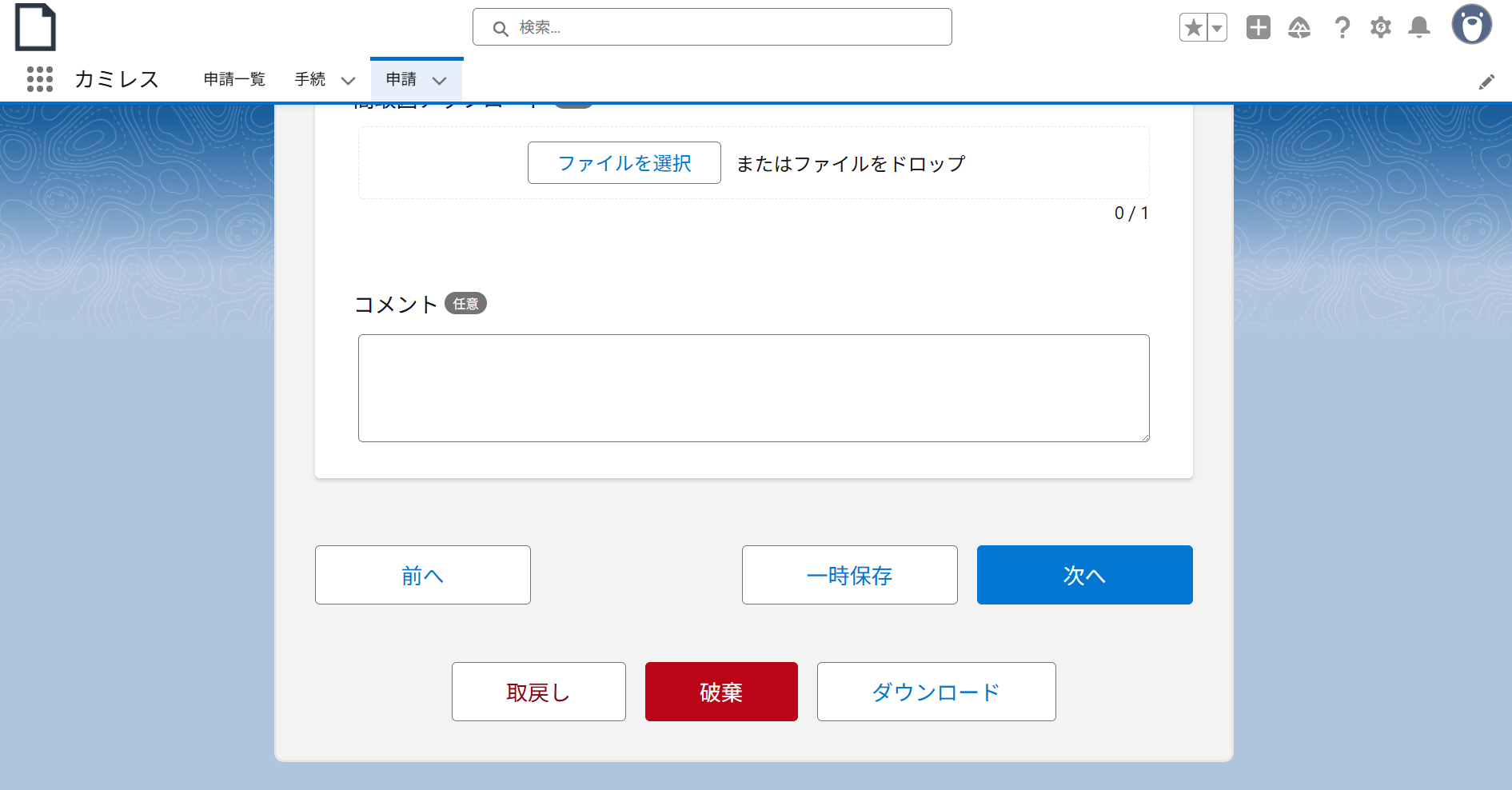Expand the favorites list dropdown arrow

(x=1217, y=28)
